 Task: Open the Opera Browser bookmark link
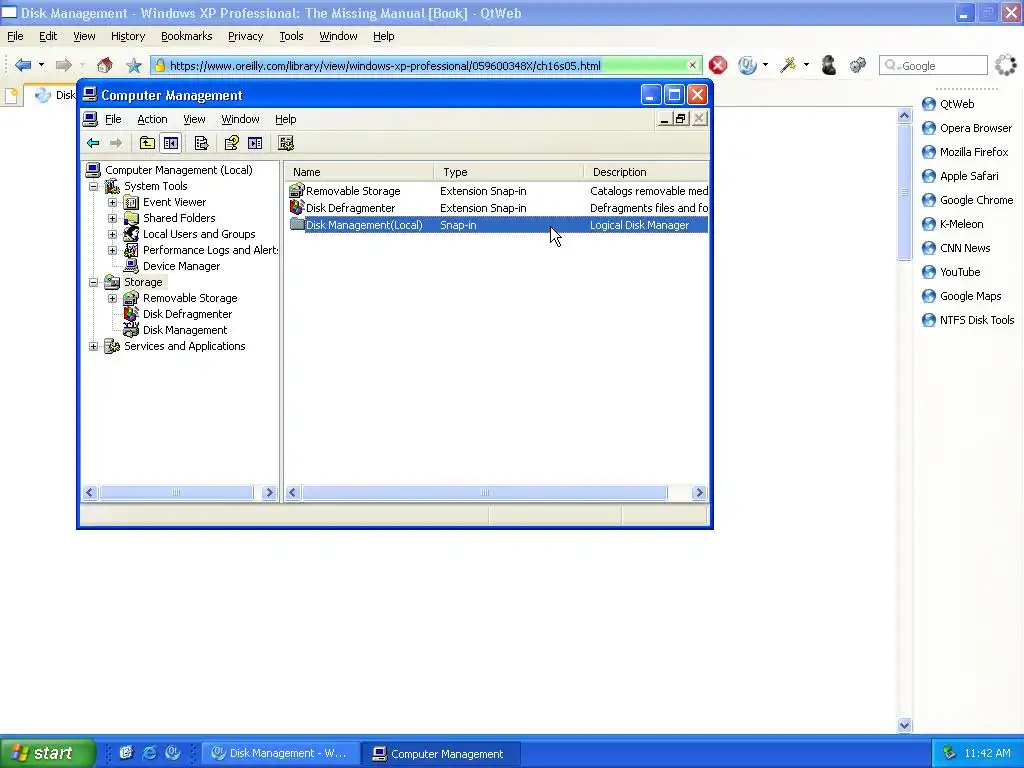coord(967,128)
